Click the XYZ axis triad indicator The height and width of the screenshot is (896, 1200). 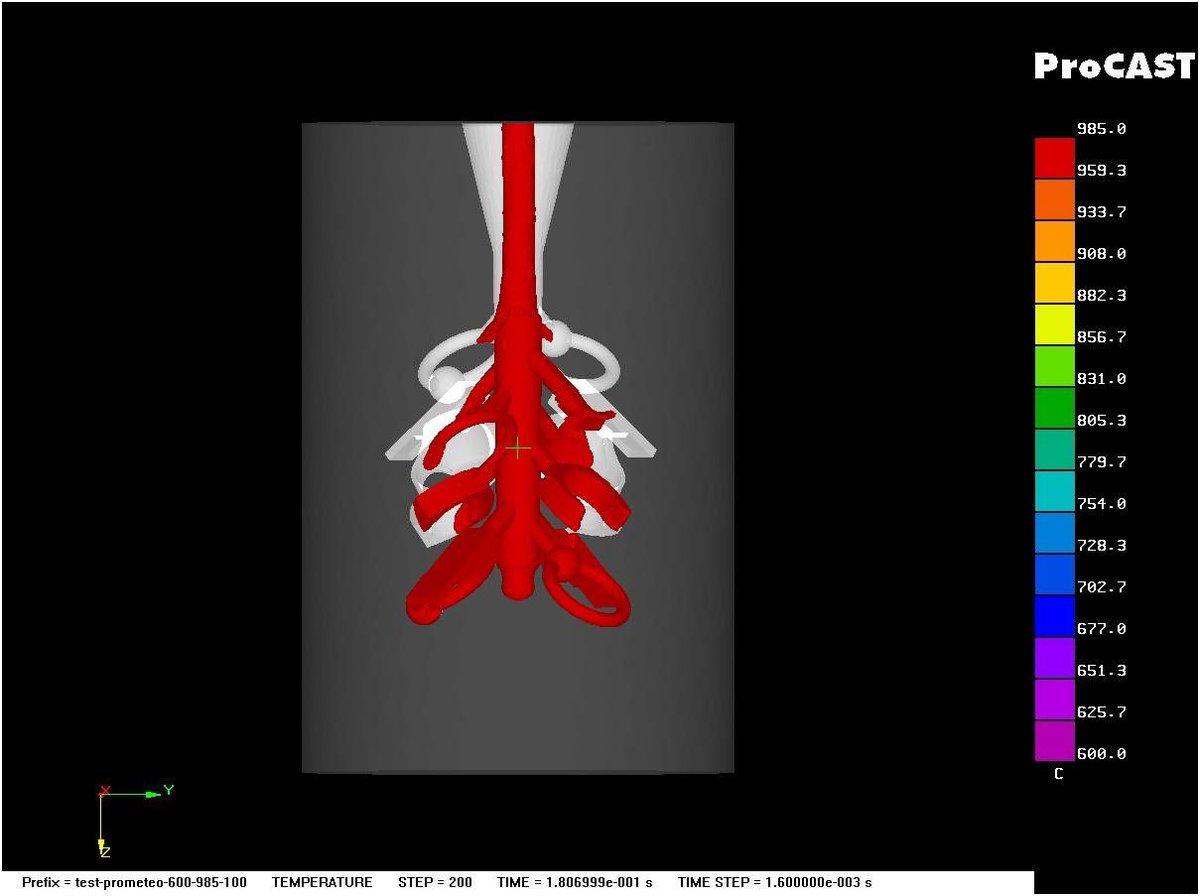click(135, 821)
